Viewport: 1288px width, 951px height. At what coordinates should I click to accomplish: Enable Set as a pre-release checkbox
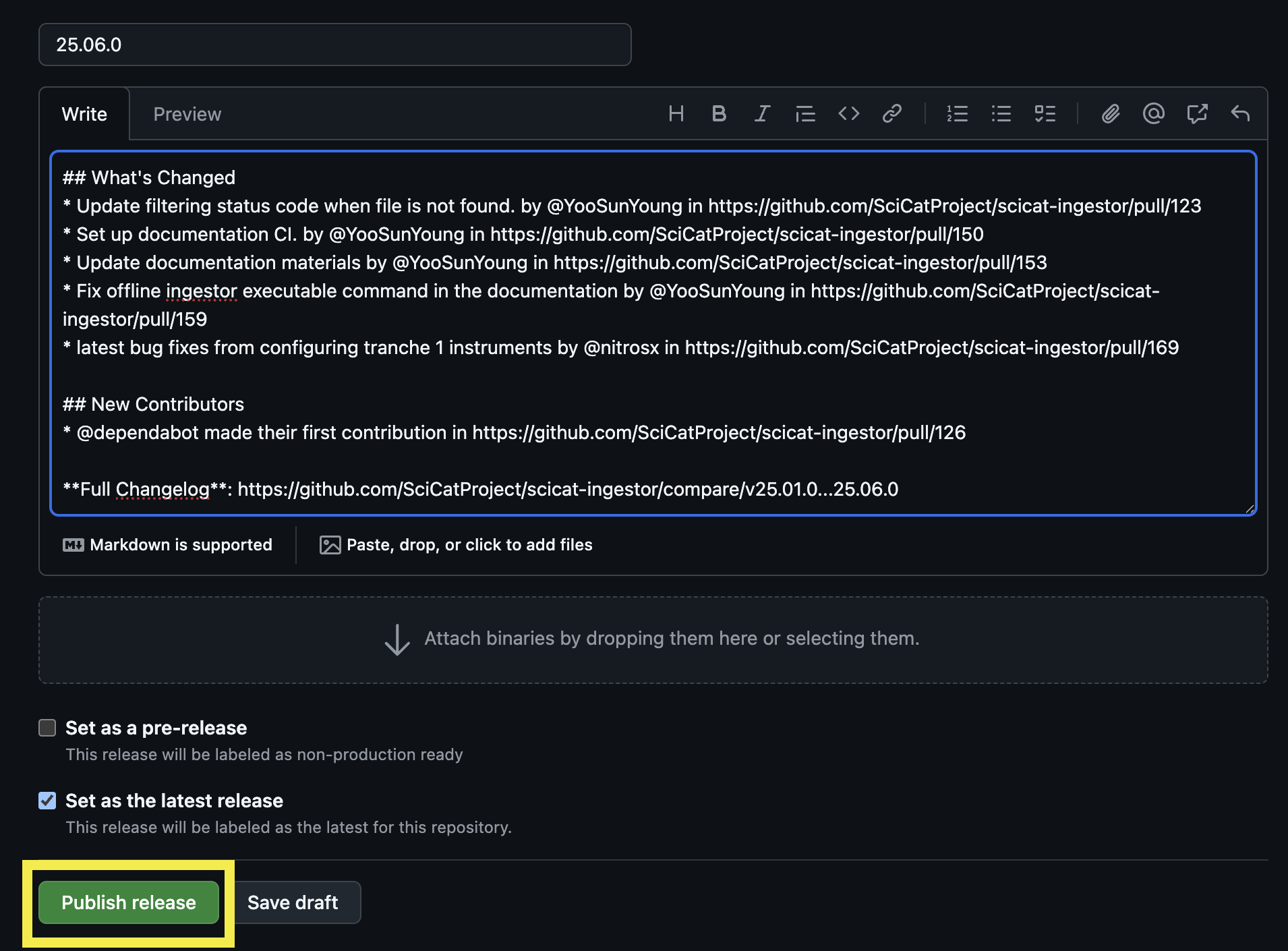(x=47, y=728)
